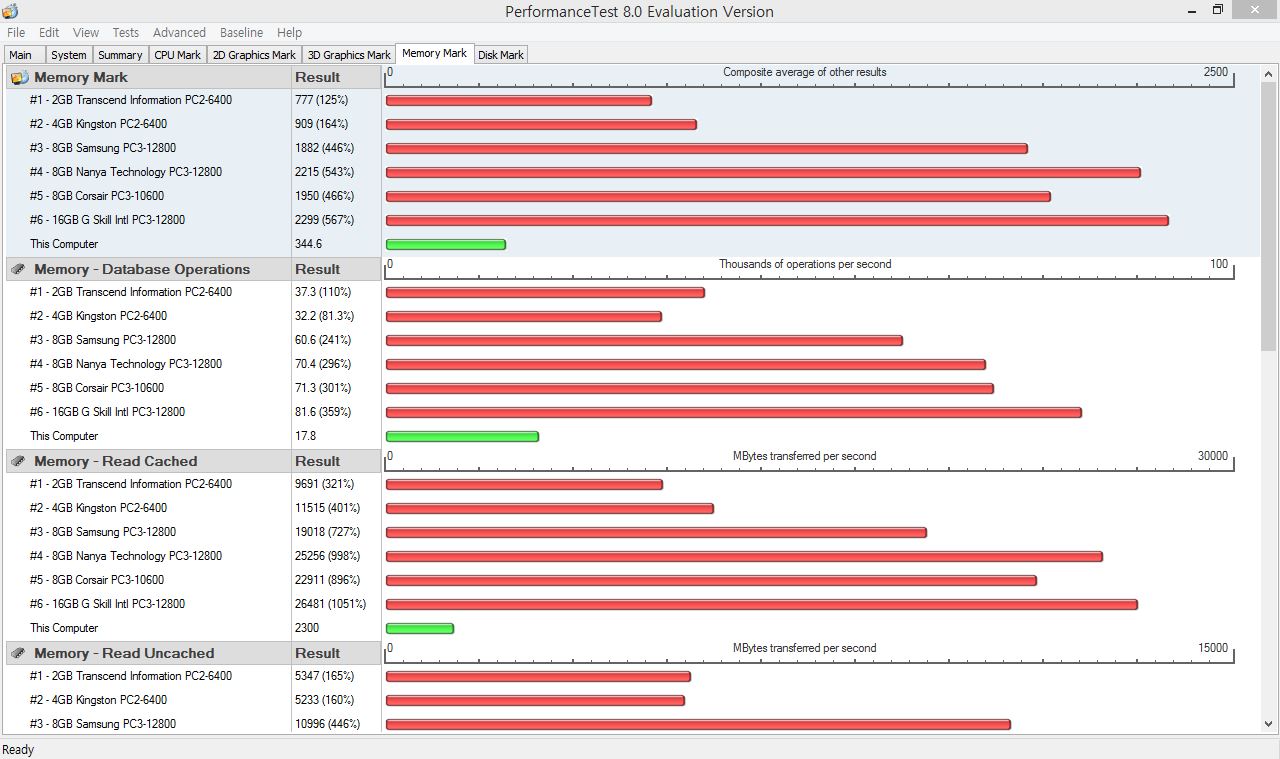The height and width of the screenshot is (759, 1280).
Task: Click the green This Computer bar in Read Cached
Action: tap(420, 628)
